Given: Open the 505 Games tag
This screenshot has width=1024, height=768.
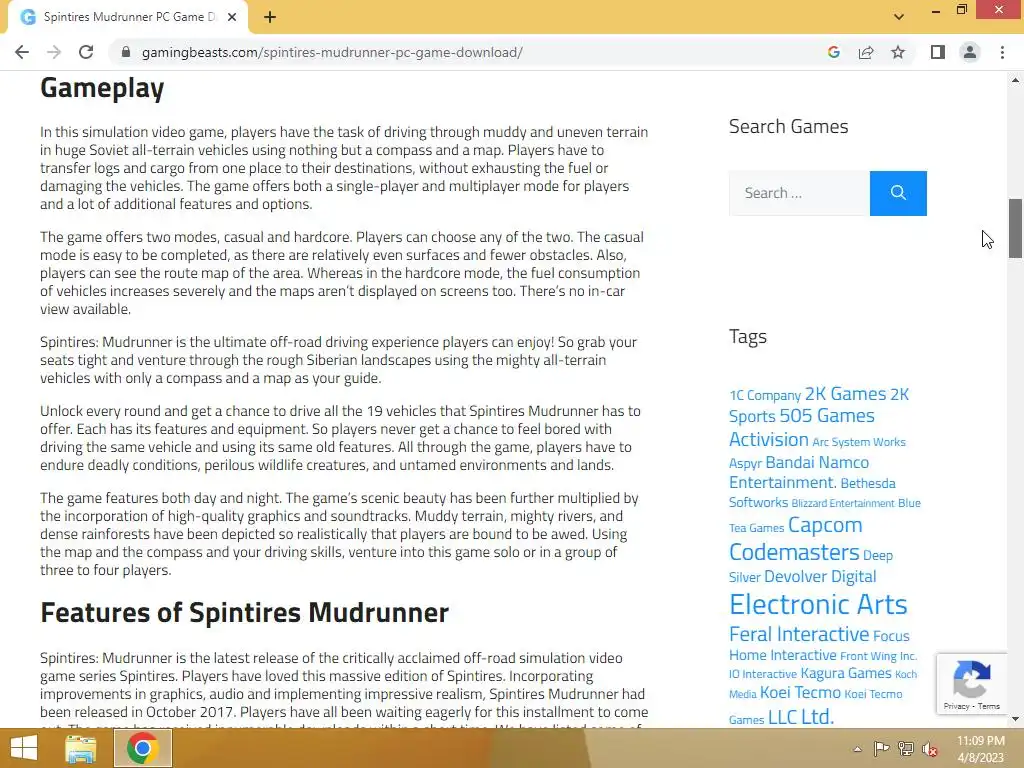Looking at the screenshot, I should coord(826,415).
